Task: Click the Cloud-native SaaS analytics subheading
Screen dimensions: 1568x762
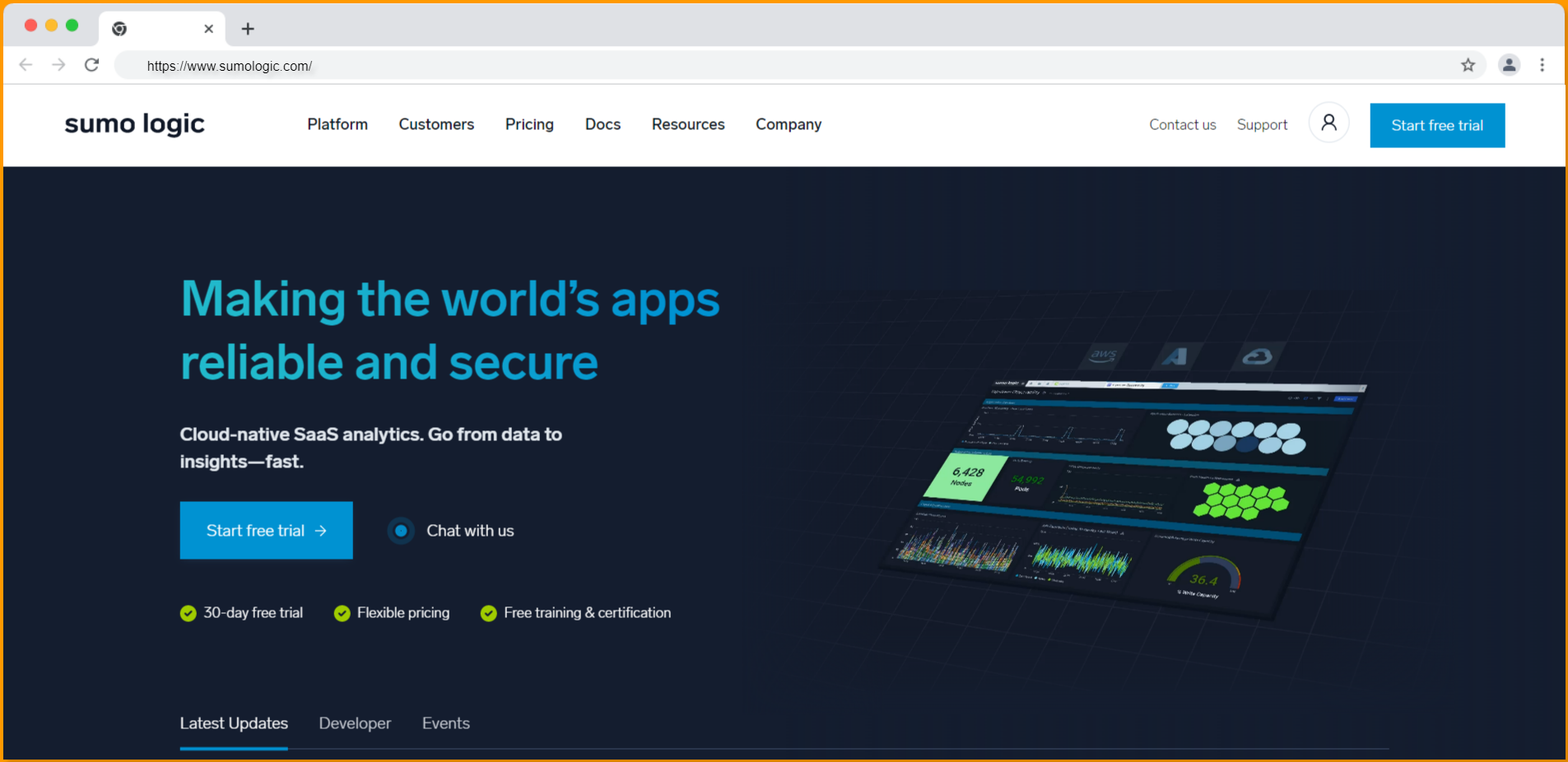Action: [x=371, y=448]
